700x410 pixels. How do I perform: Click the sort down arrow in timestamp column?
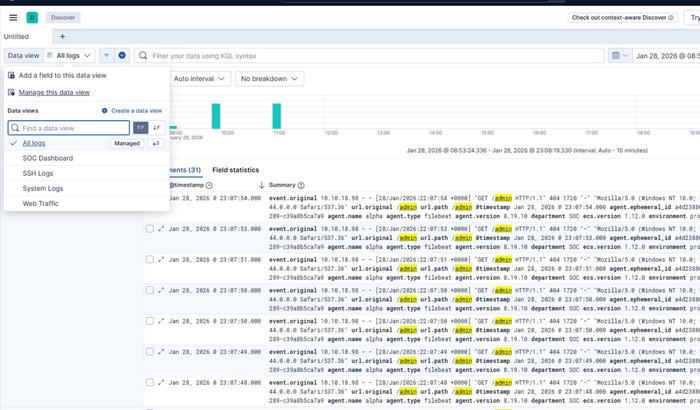pos(261,185)
